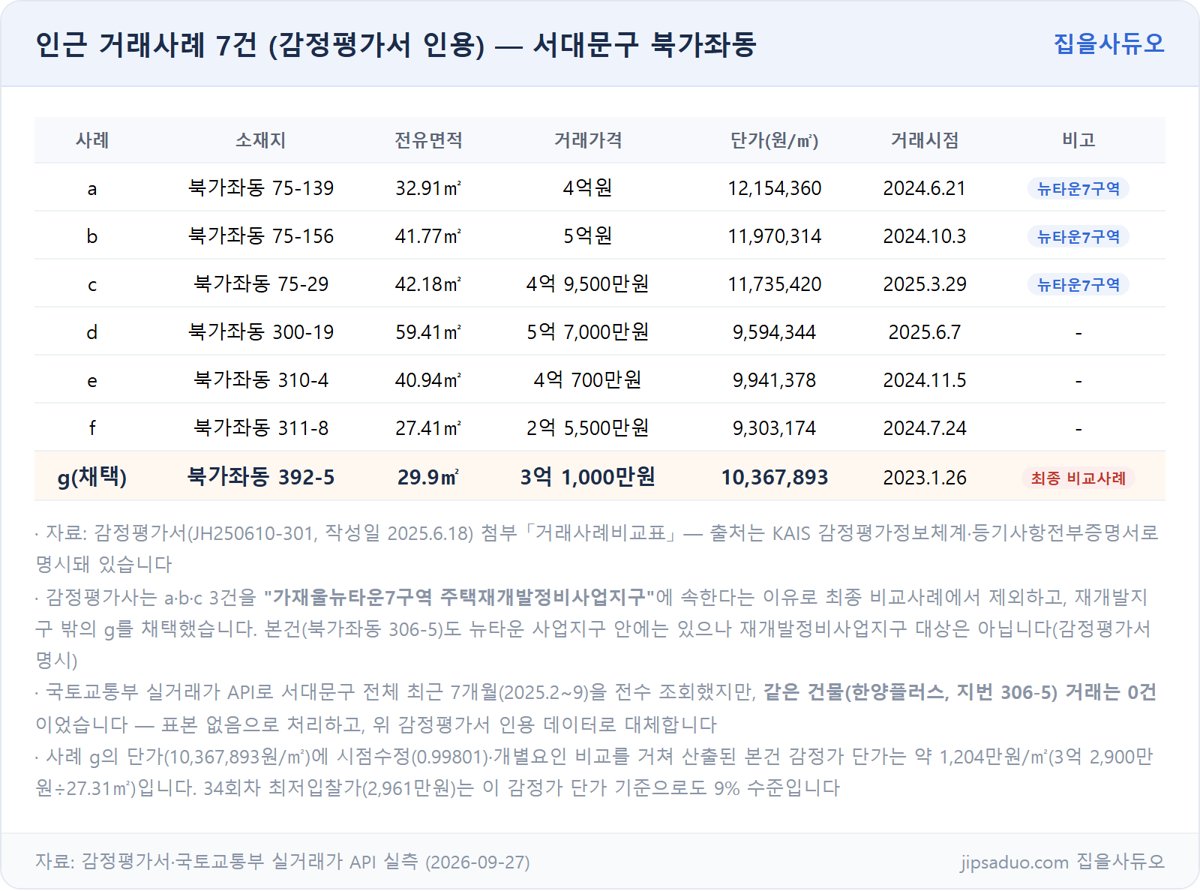The height and width of the screenshot is (891, 1200).
Task: Select the 소재지 column header
Action: [x=261, y=140]
